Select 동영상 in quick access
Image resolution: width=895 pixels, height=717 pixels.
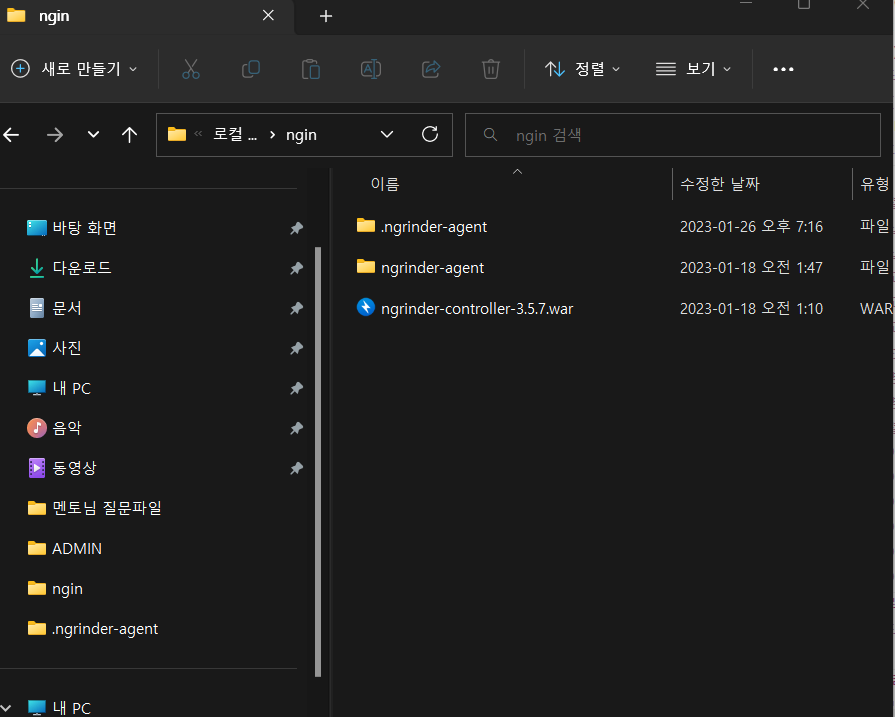tap(74, 468)
